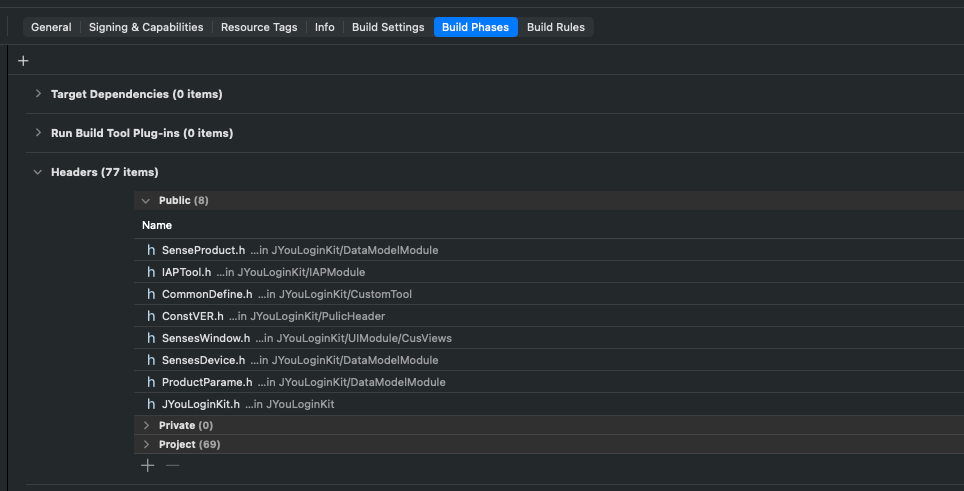Click the header file icon for JYouLoginKit.h
The height and width of the screenshot is (491, 964).
pyautogui.click(x=151, y=404)
